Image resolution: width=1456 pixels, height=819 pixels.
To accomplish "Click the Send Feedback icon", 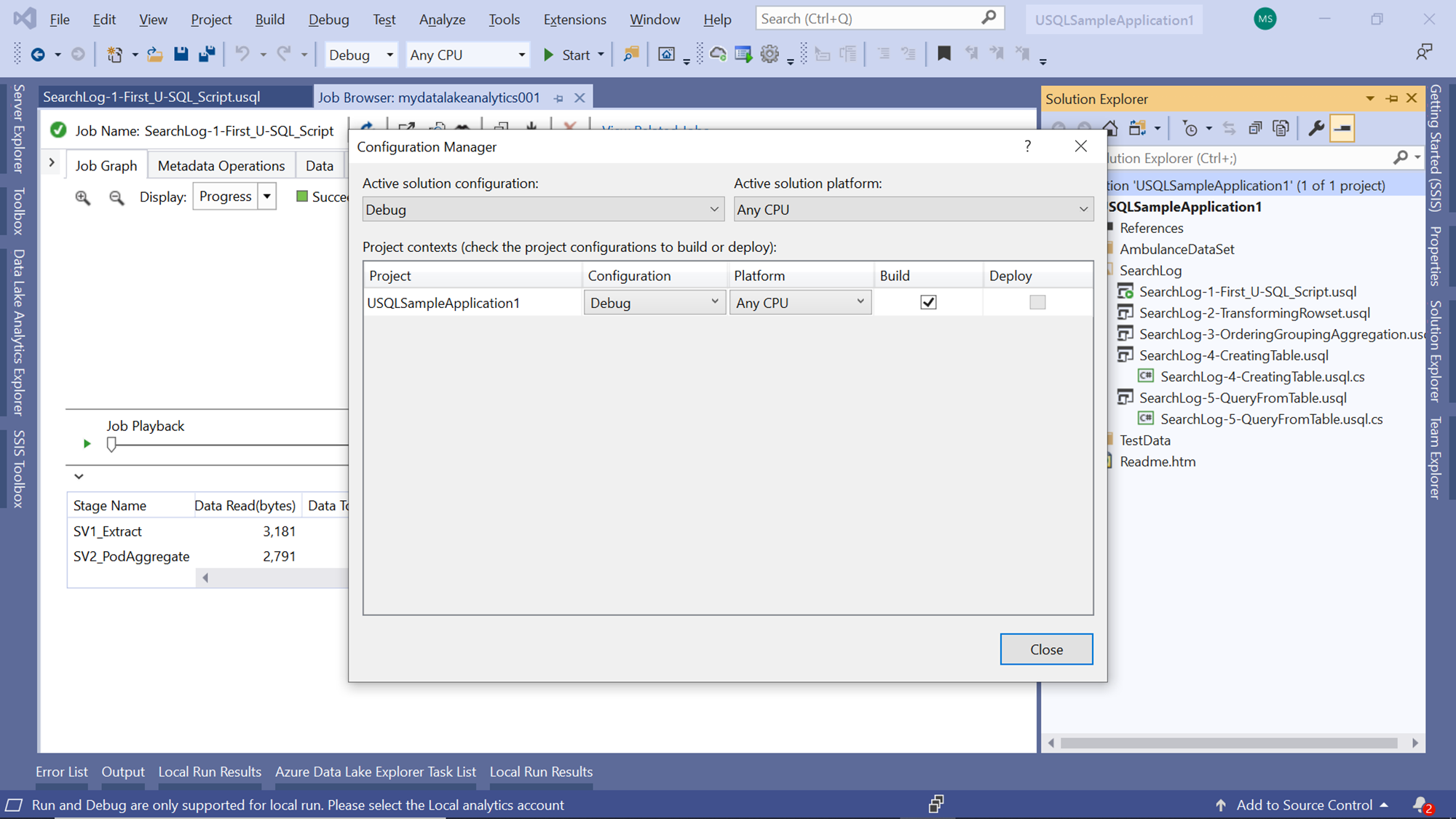I will point(1424,52).
